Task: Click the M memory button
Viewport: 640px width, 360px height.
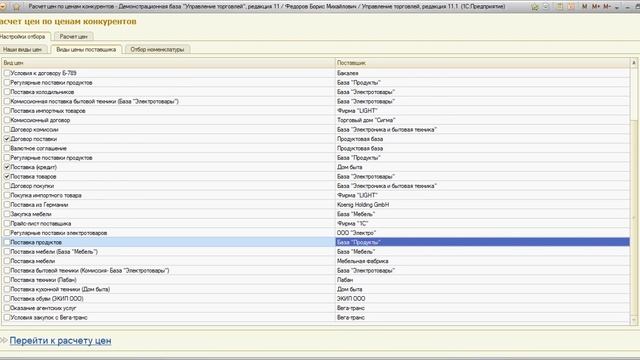Action: [584, 7]
